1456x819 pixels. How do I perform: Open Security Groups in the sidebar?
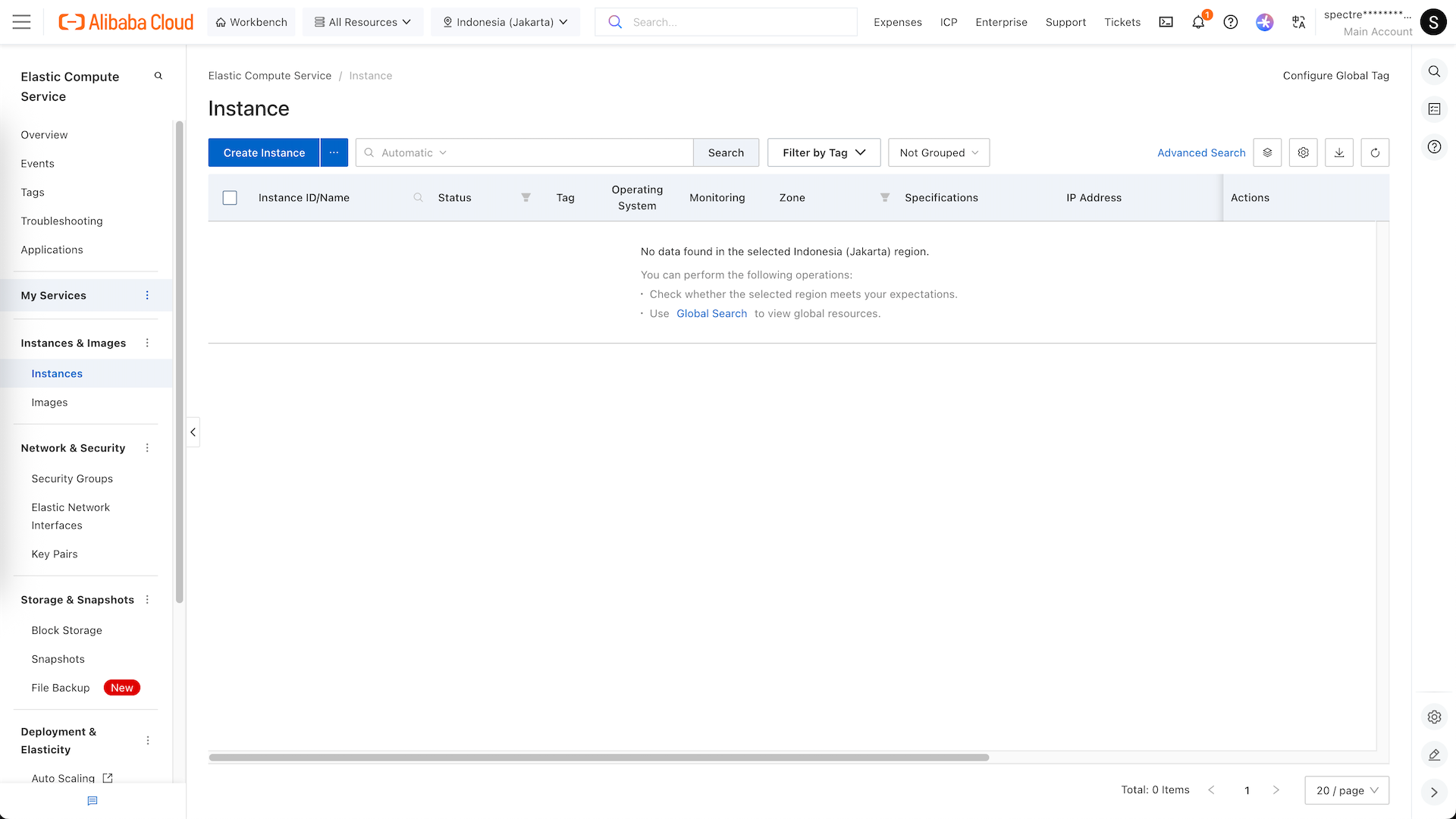tap(72, 479)
